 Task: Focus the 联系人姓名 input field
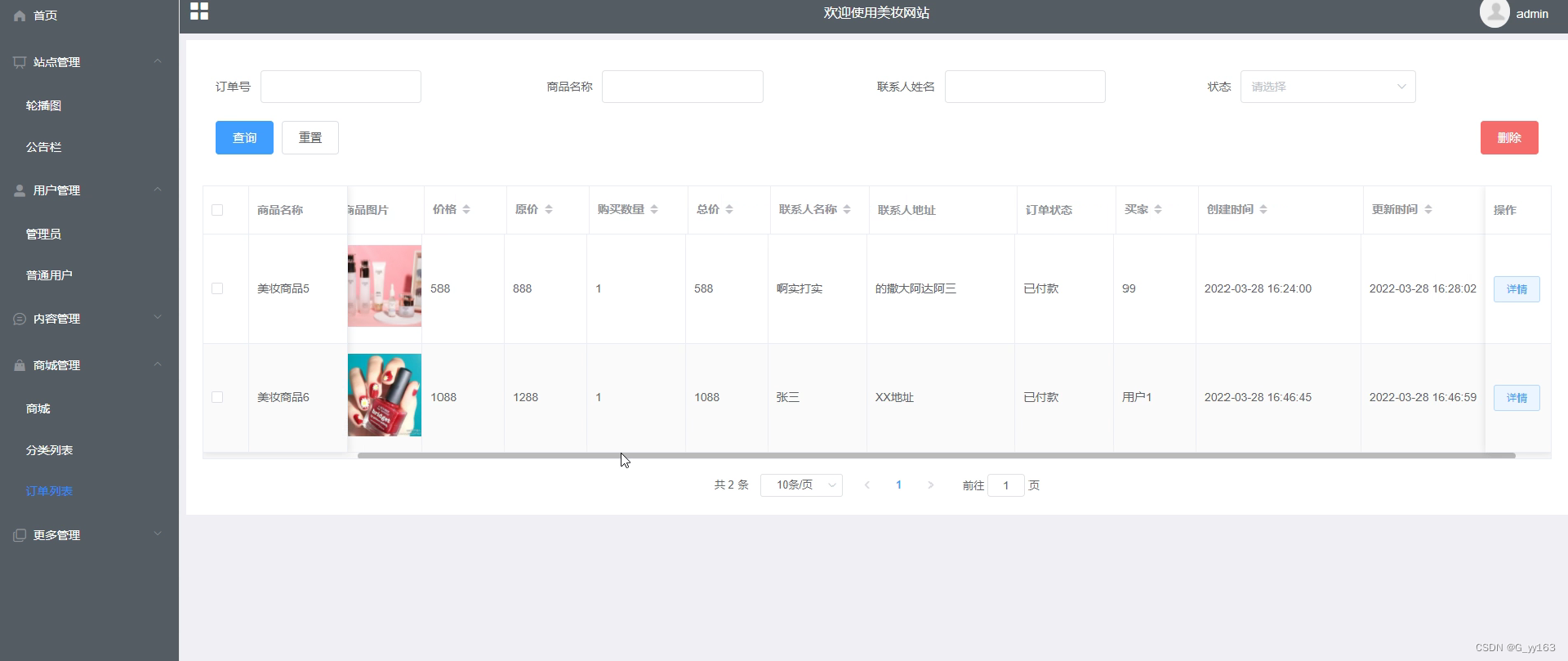point(1025,87)
